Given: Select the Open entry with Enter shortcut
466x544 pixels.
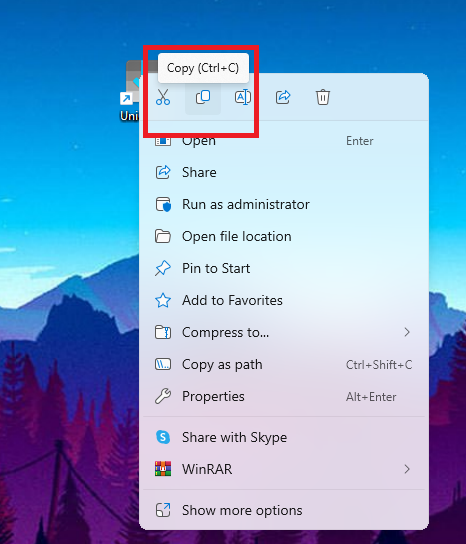Looking at the screenshot, I should click(284, 141).
